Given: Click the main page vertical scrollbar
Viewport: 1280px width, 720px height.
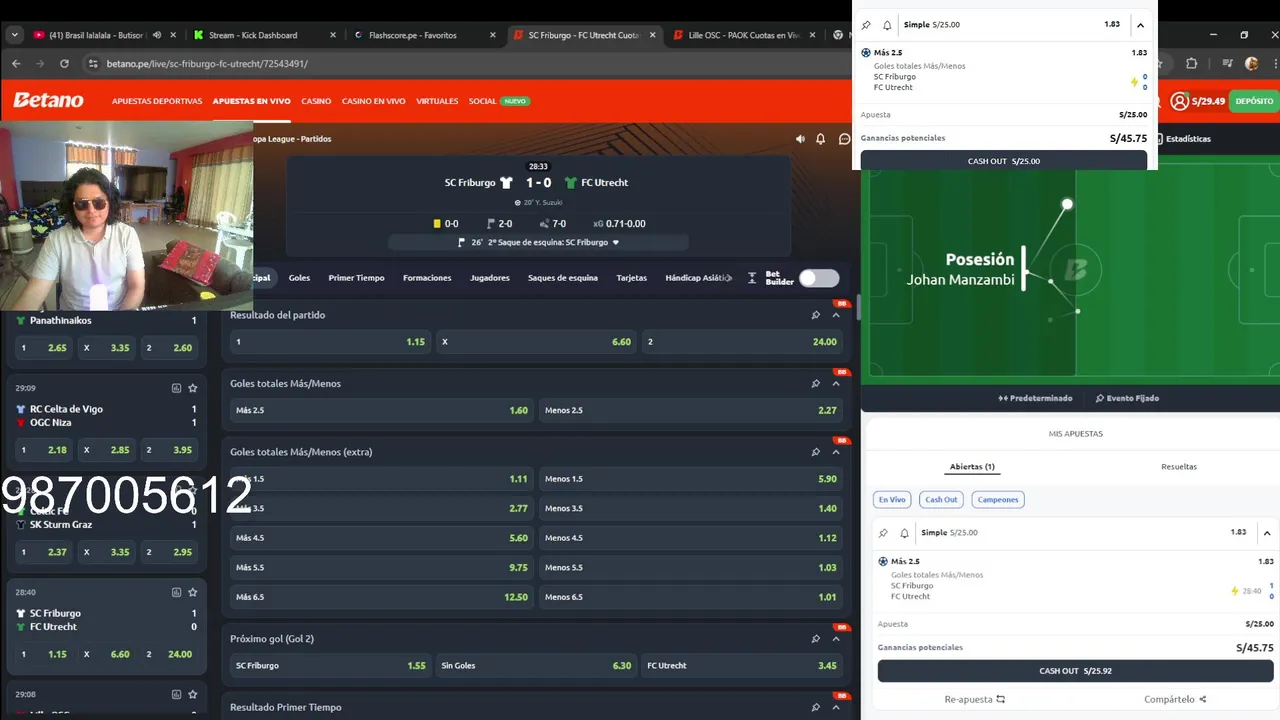Looking at the screenshot, I should [857, 307].
